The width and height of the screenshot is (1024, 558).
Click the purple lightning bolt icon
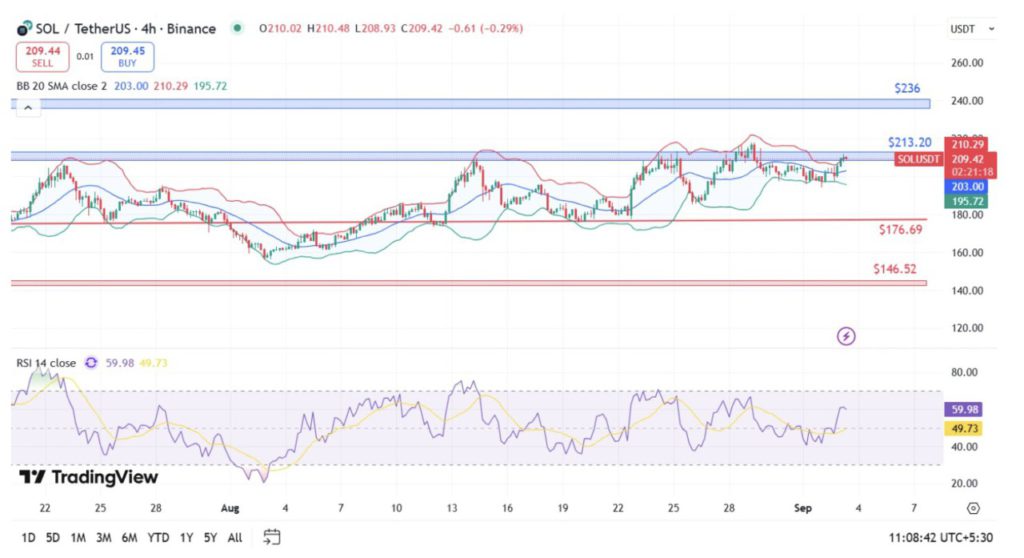[846, 336]
